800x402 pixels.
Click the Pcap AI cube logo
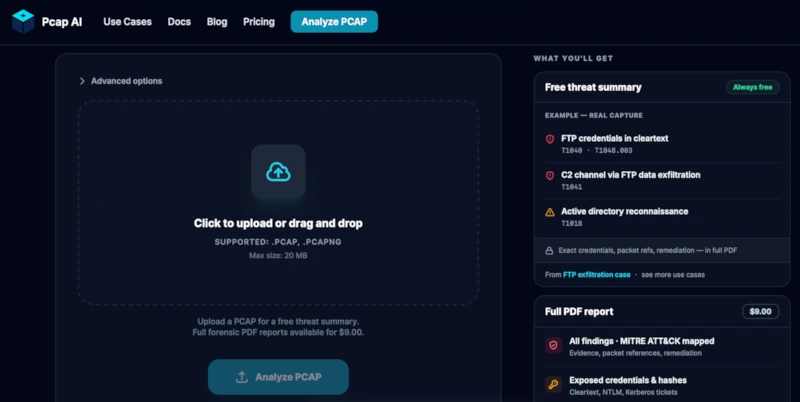click(x=23, y=21)
